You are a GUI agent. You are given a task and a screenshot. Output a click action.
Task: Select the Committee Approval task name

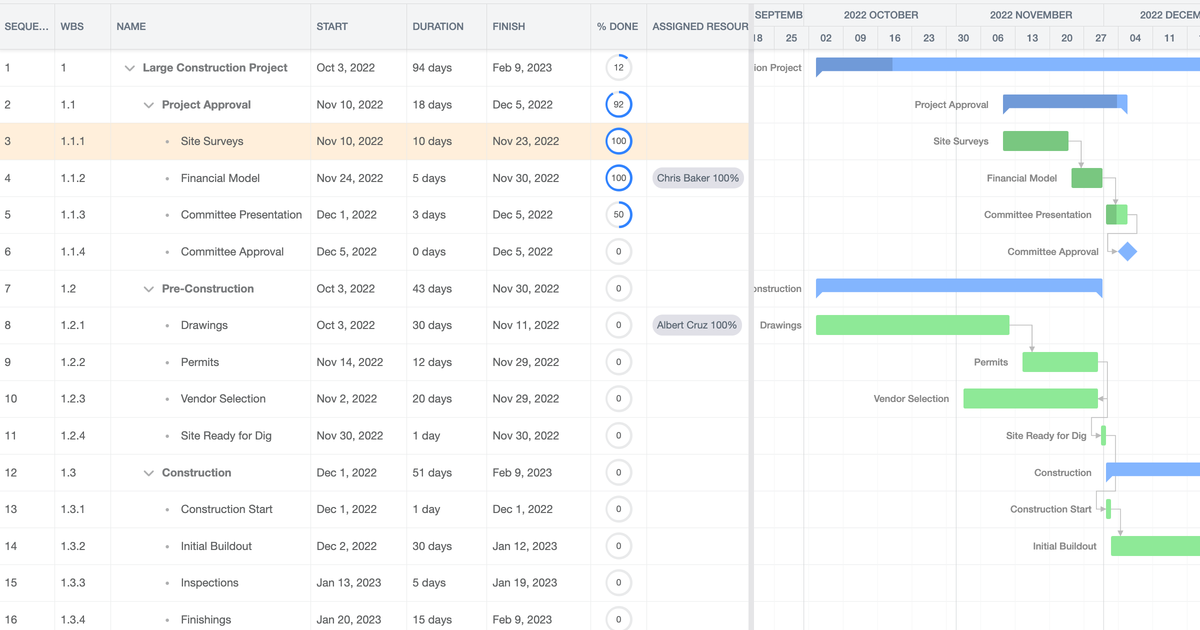click(232, 252)
